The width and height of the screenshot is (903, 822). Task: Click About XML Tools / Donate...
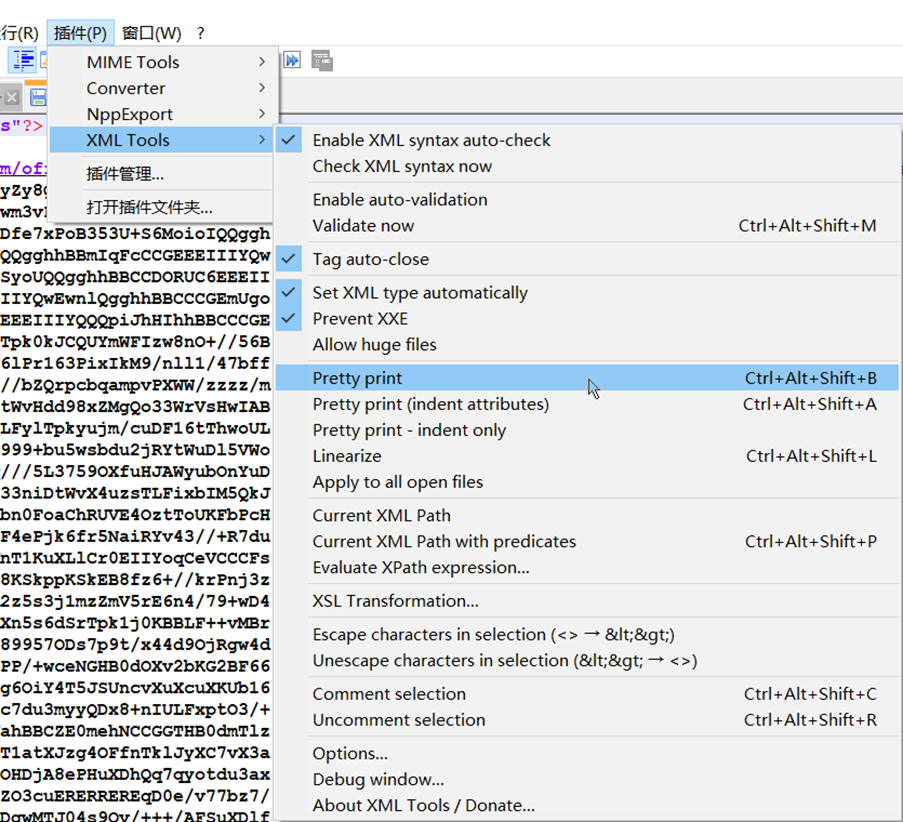tap(423, 806)
